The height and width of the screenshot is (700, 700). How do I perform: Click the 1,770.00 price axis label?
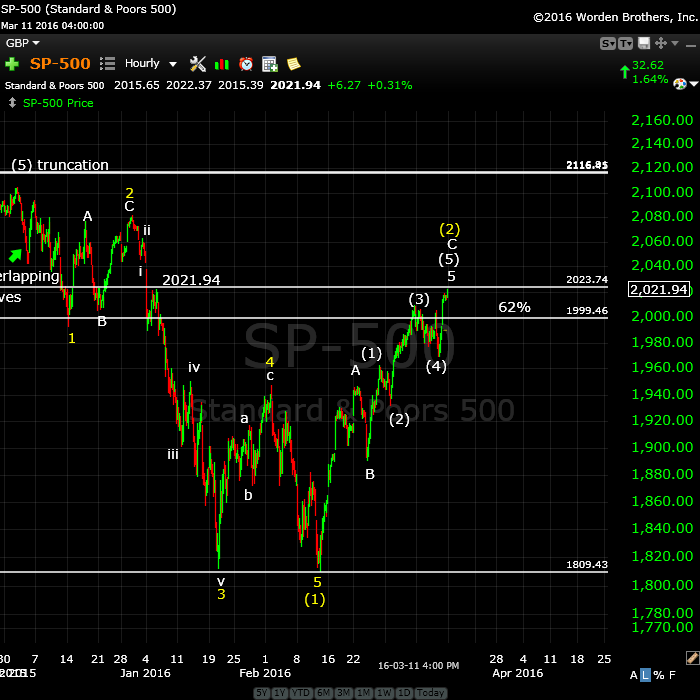point(662,627)
